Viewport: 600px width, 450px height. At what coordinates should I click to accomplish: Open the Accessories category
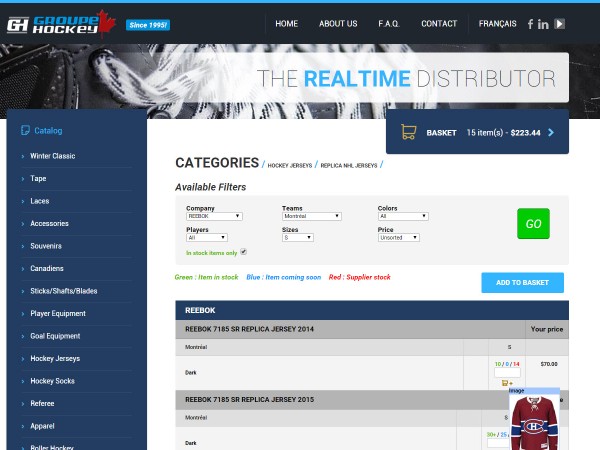point(49,223)
